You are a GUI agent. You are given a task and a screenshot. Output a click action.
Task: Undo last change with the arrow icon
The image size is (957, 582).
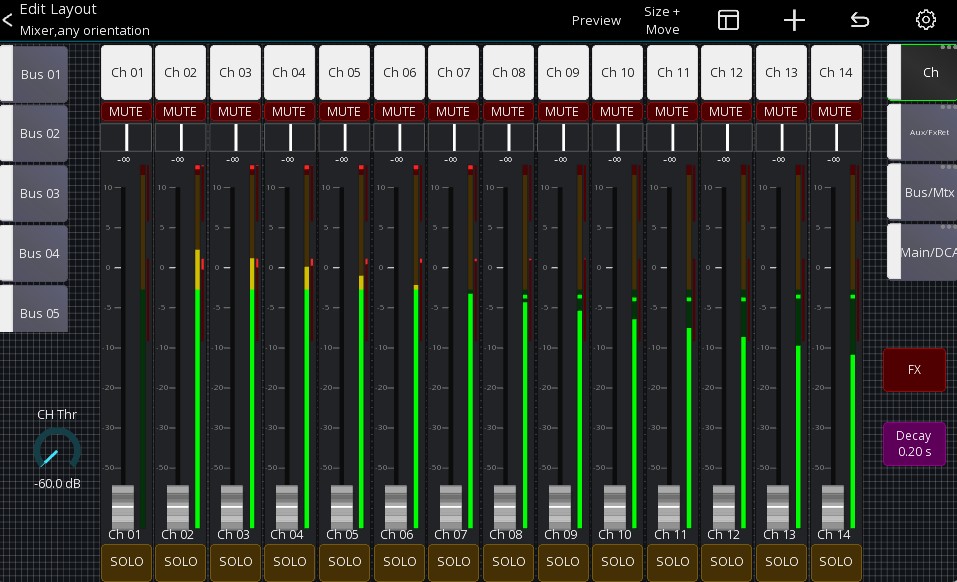click(x=859, y=20)
